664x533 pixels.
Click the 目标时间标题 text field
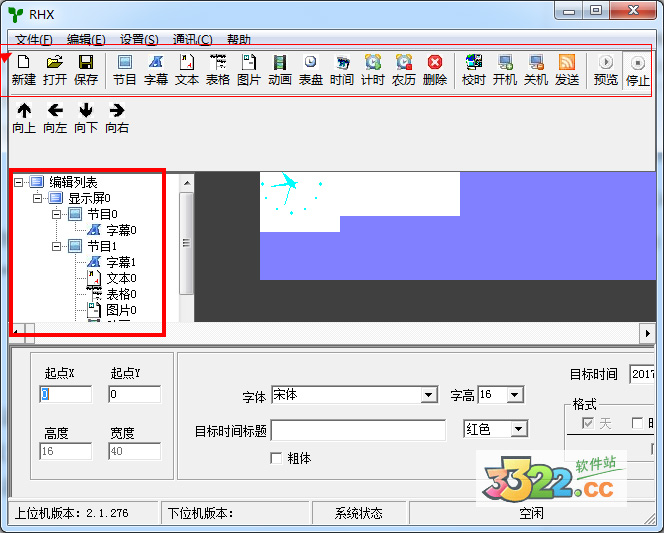tap(358, 431)
